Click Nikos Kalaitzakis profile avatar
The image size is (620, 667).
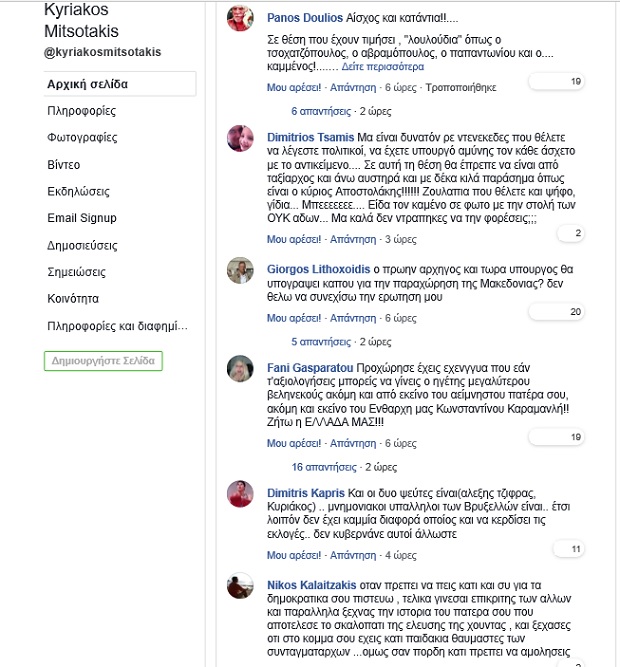[239, 587]
